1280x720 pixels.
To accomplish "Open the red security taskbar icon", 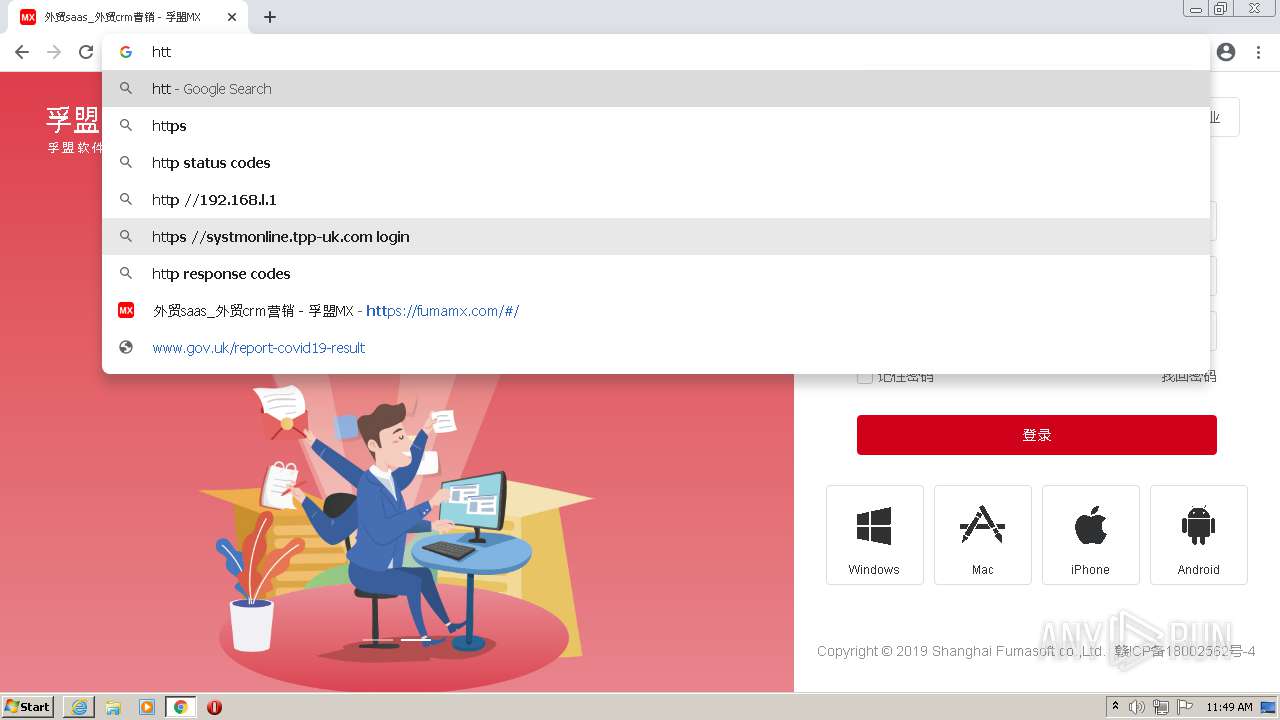I will point(214,707).
